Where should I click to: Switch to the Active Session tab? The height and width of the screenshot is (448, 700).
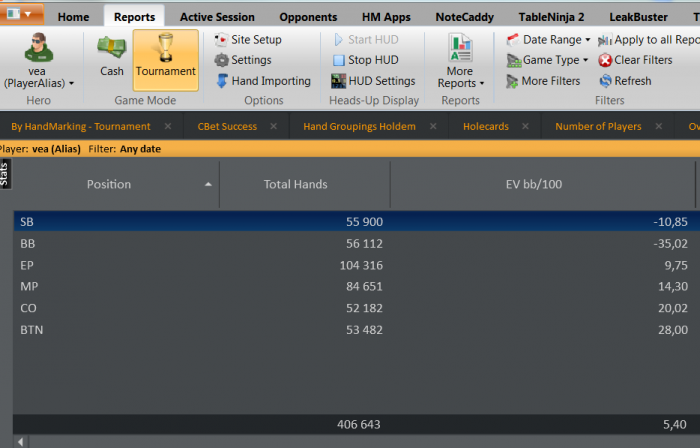click(x=217, y=17)
